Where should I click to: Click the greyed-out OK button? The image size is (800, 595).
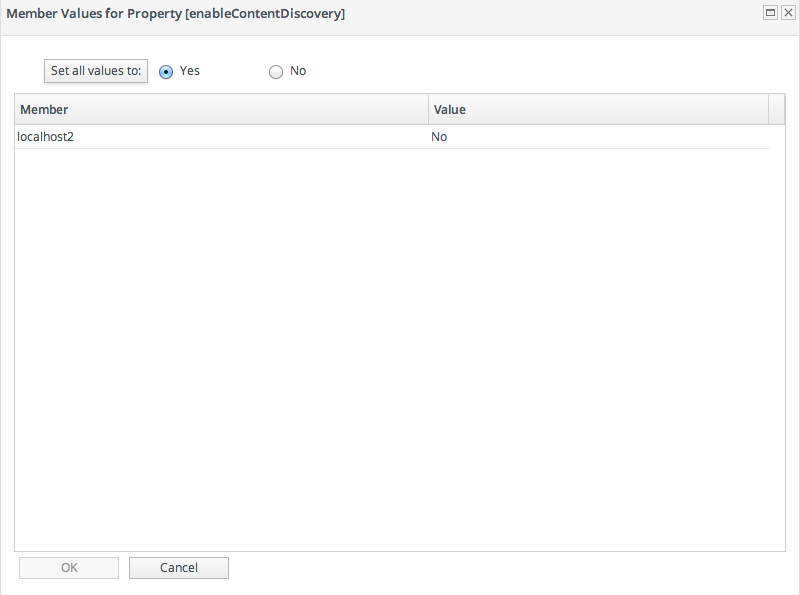(x=69, y=568)
